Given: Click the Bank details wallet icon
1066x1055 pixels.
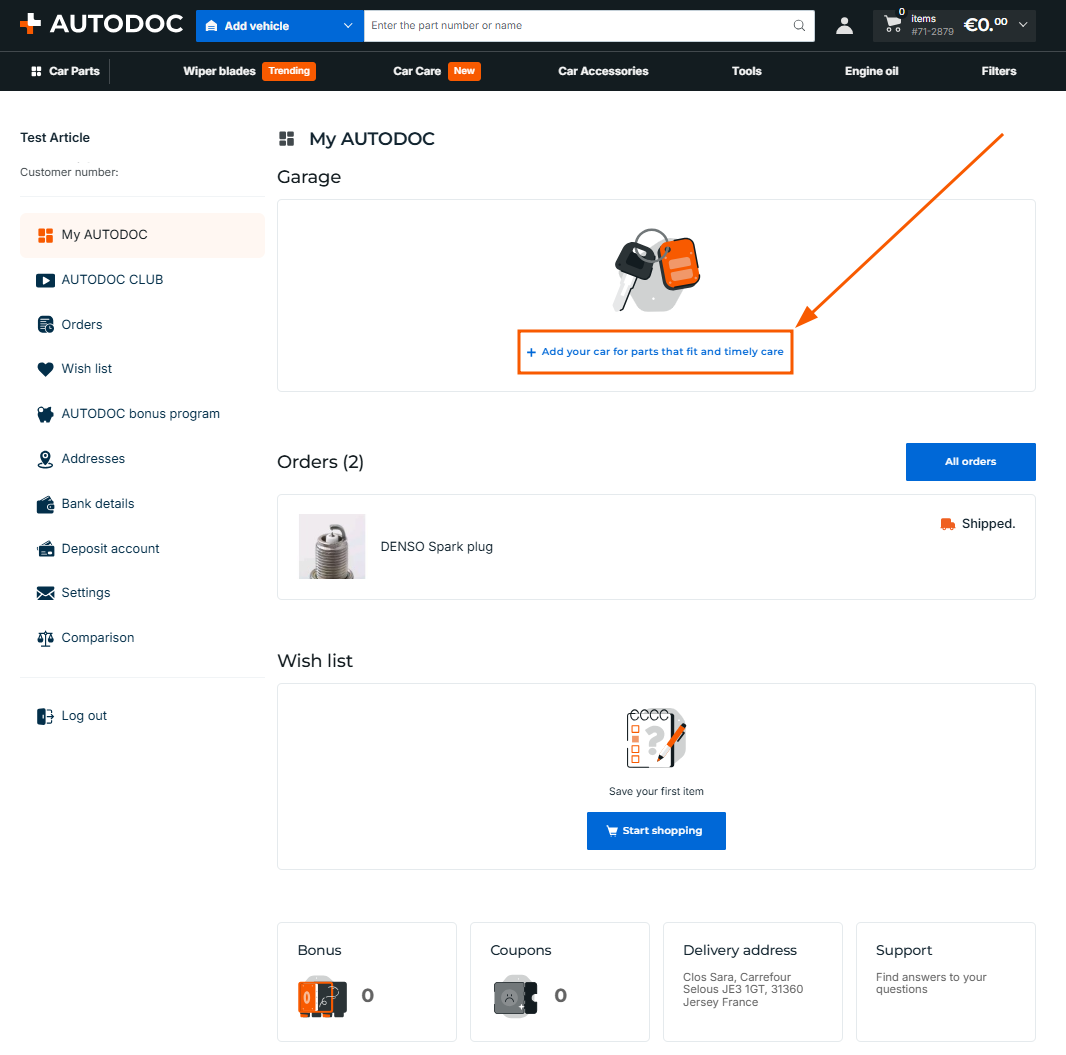Looking at the screenshot, I should 46,504.
